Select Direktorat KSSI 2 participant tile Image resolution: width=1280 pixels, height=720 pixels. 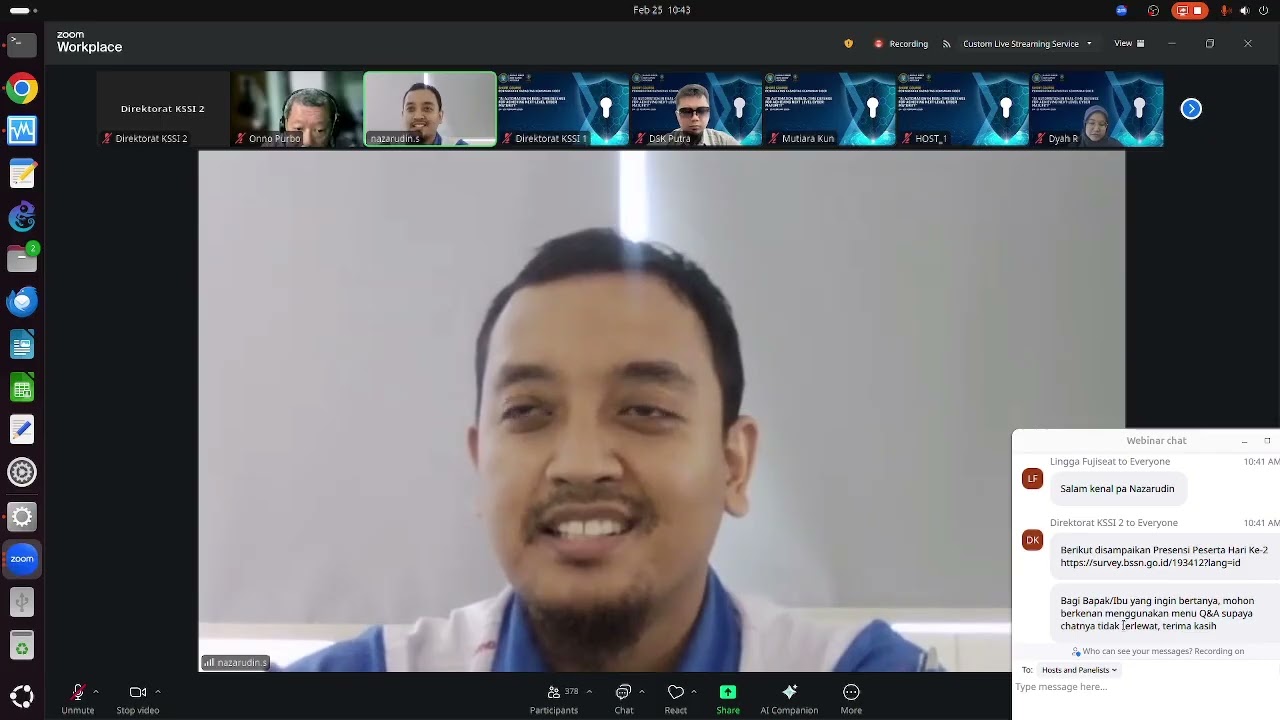point(163,109)
